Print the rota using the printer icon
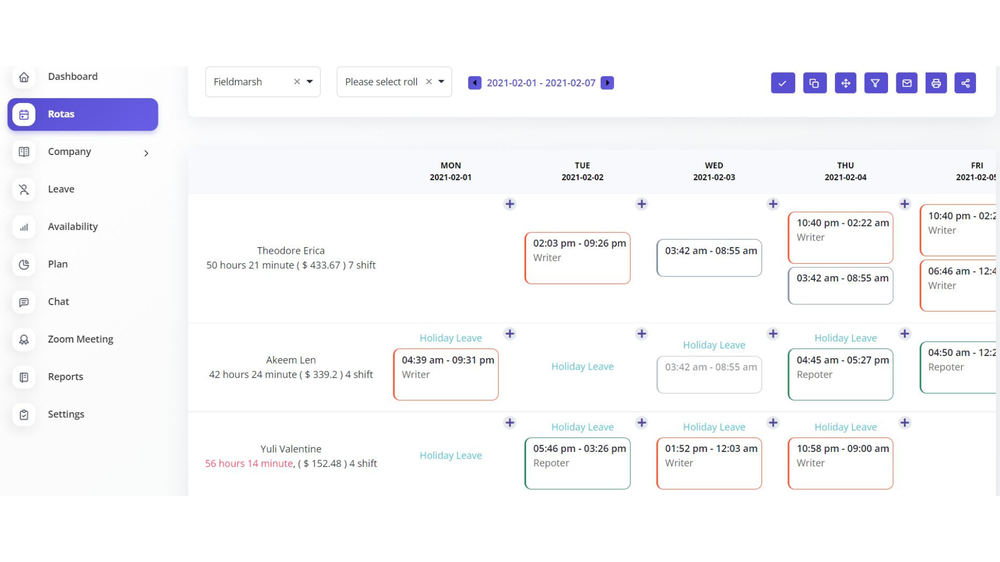The height and width of the screenshot is (562, 1000). coord(936,83)
